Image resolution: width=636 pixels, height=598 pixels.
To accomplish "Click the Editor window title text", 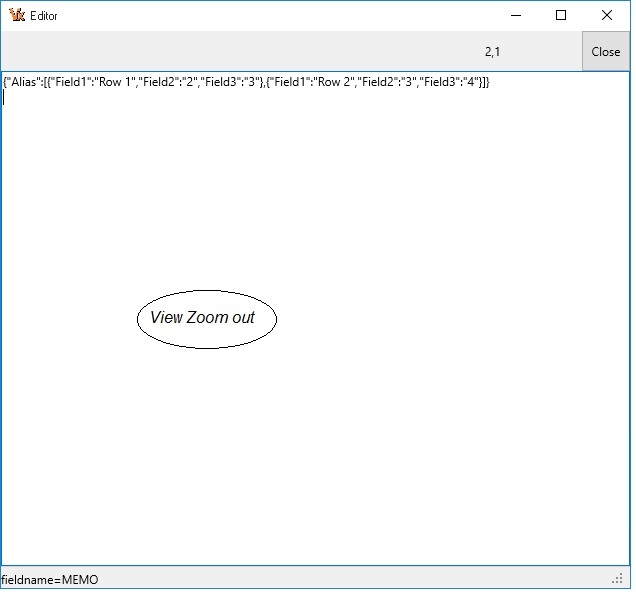I will 44,16.
